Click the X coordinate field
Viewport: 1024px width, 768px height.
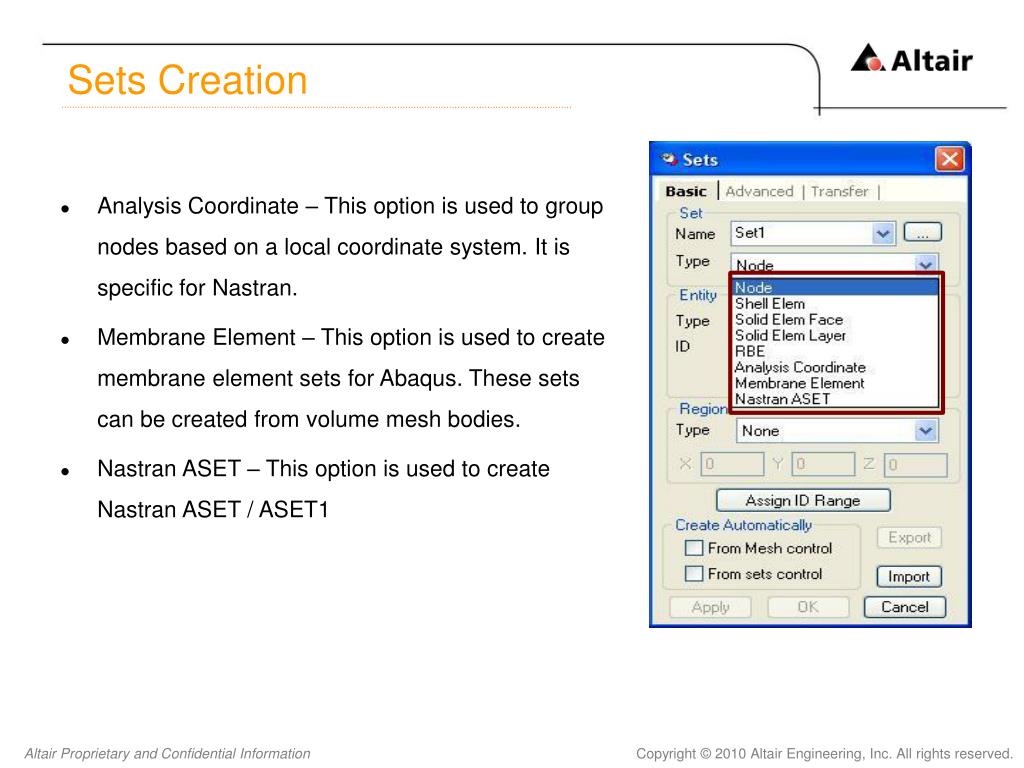[x=731, y=464]
